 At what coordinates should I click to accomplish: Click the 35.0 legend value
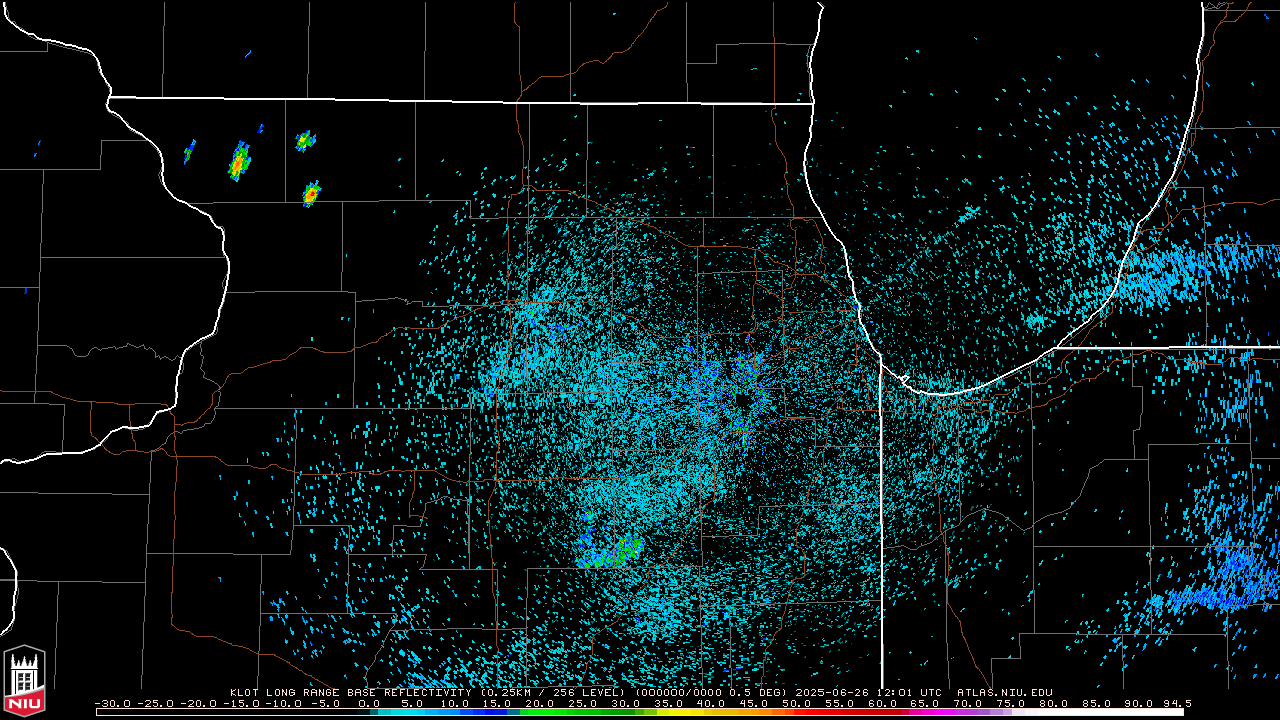(x=668, y=703)
